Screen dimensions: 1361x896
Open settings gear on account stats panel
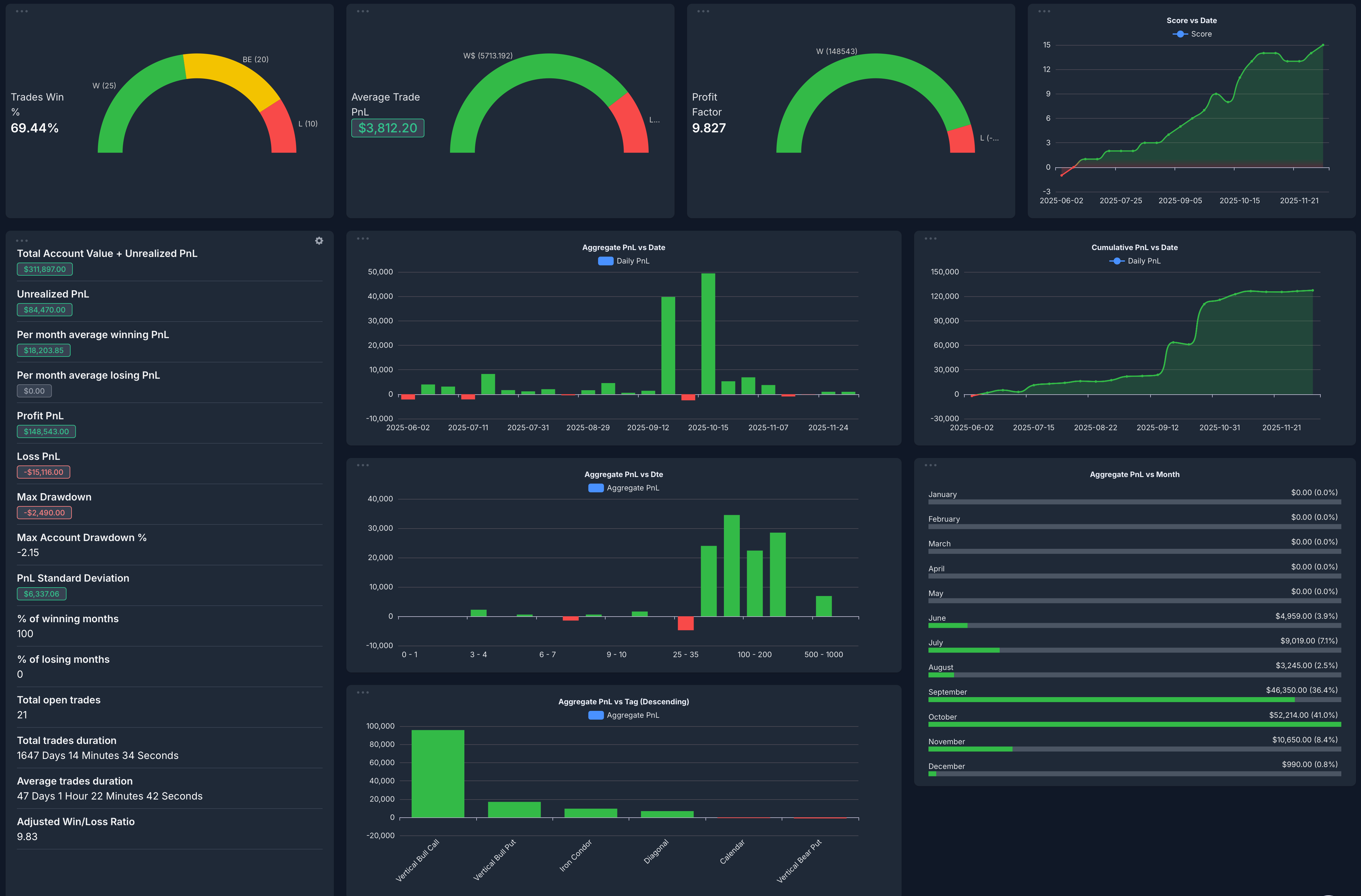[319, 241]
